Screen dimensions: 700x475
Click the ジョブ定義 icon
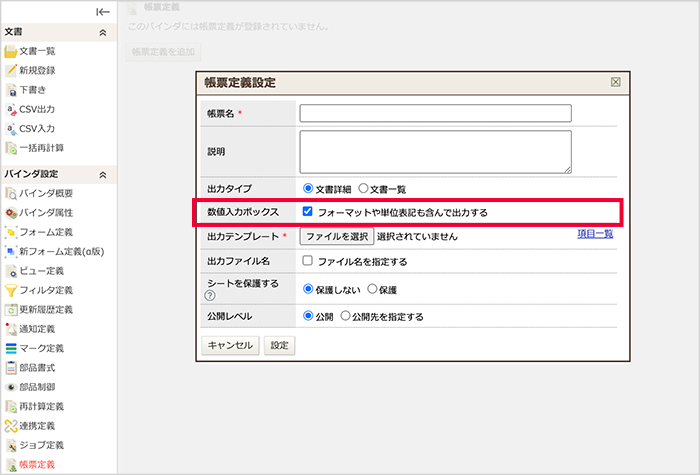(x=11, y=445)
